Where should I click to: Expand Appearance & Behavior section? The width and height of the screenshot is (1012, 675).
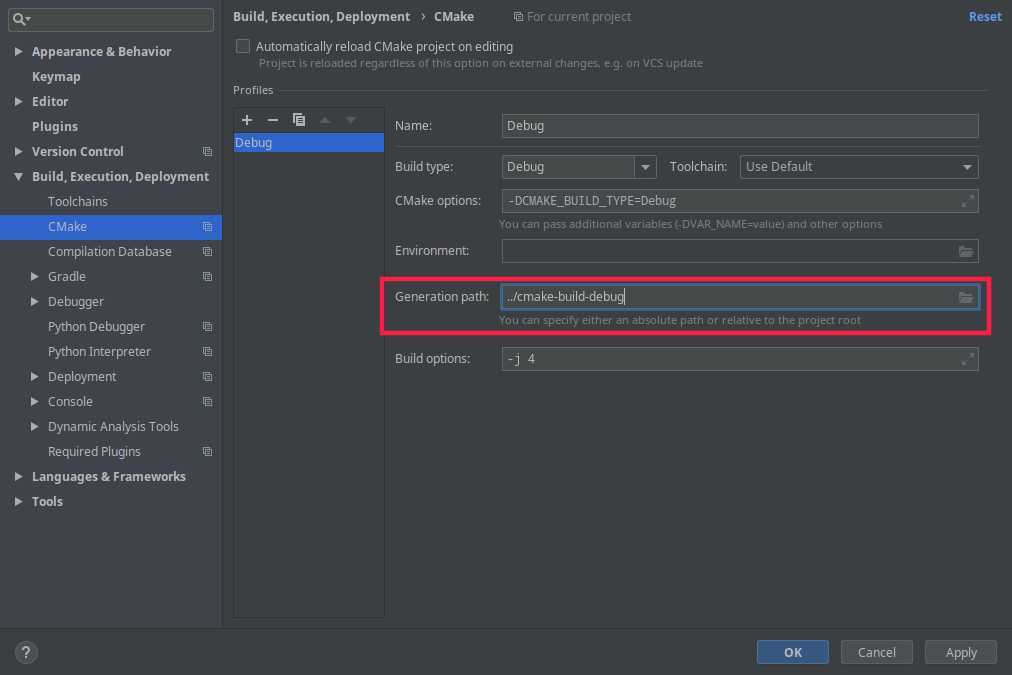click(18, 52)
